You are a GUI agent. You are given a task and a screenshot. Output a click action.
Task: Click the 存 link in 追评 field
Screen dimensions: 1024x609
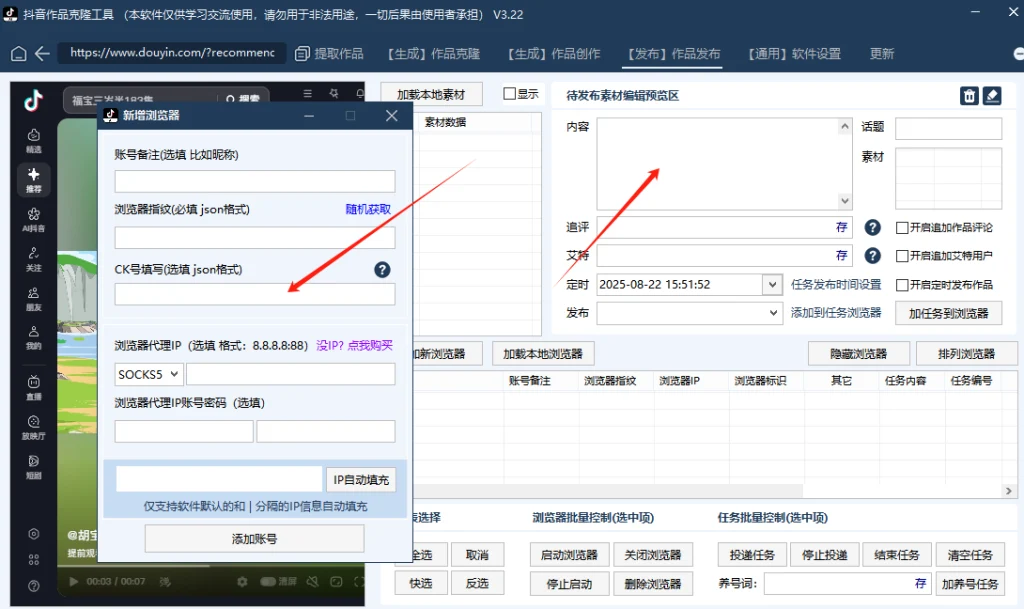tap(841, 227)
